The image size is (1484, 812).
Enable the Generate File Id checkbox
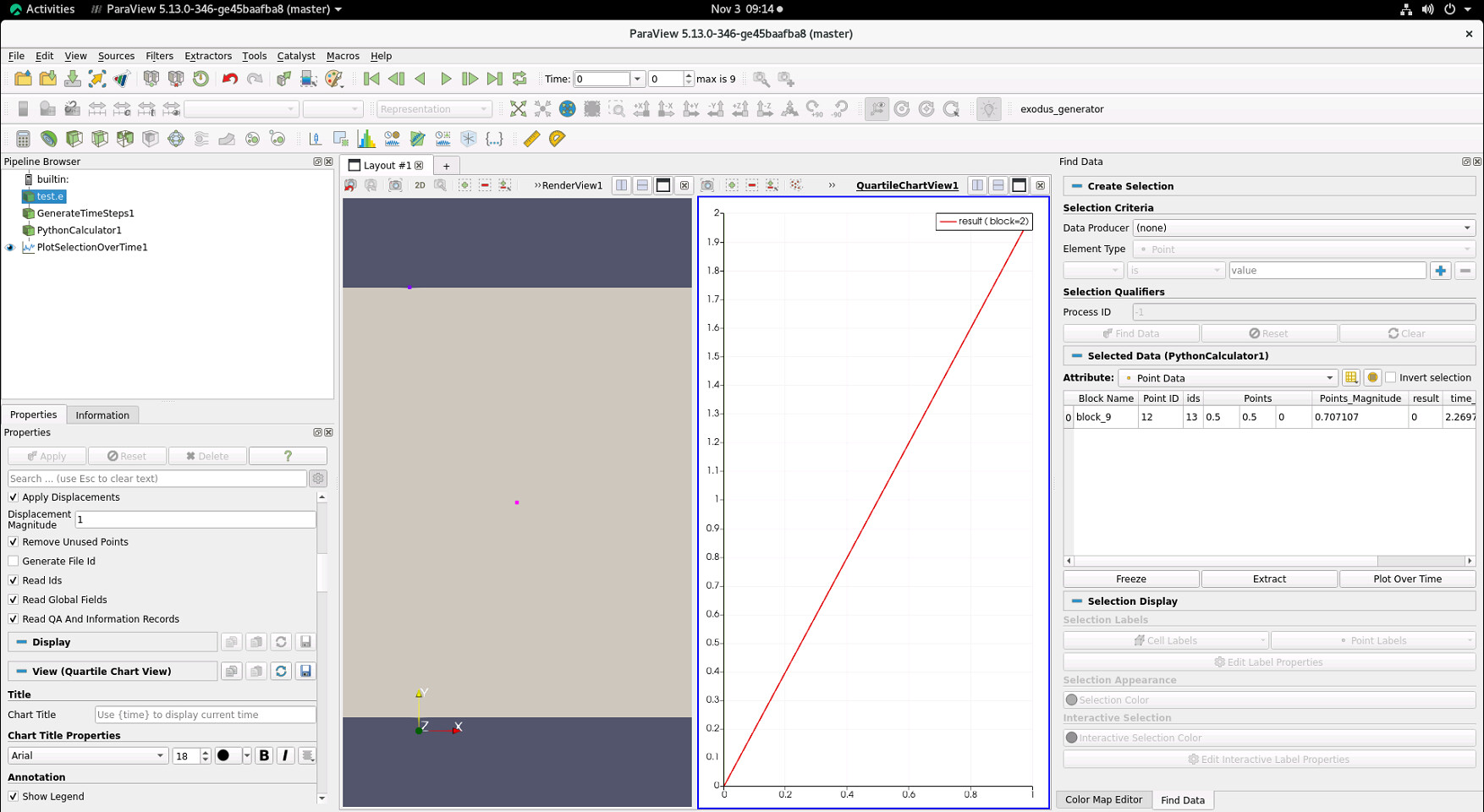pos(14,561)
